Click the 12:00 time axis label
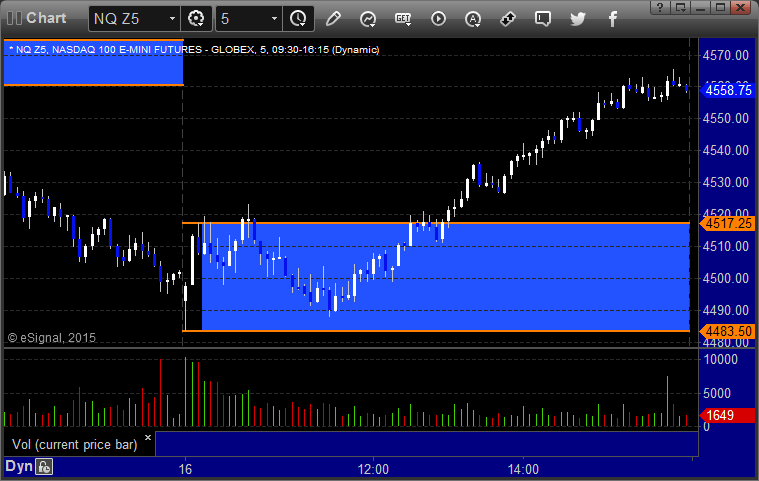The image size is (759, 481). (373, 469)
